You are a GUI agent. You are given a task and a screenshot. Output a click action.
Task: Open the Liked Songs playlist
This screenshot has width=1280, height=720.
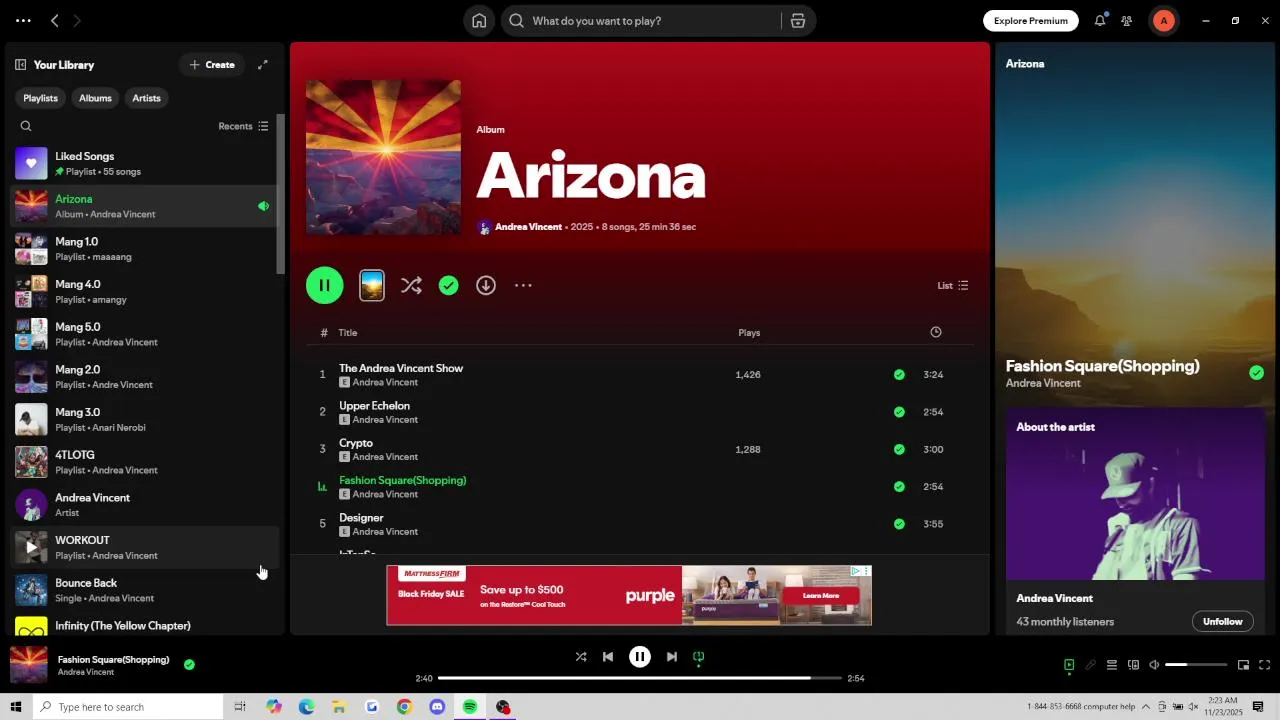click(x=144, y=163)
